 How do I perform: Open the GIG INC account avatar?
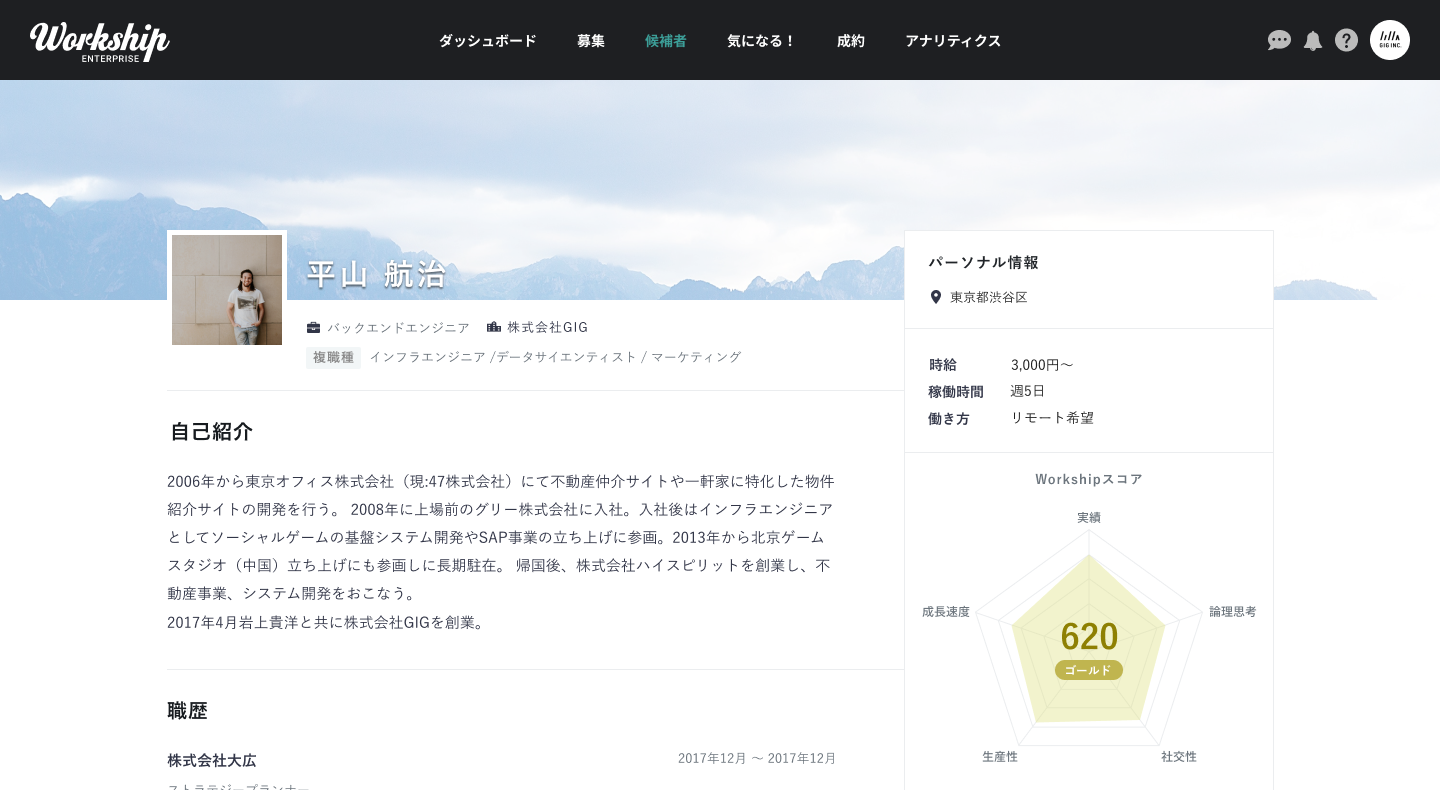click(x=1389, y=40)
